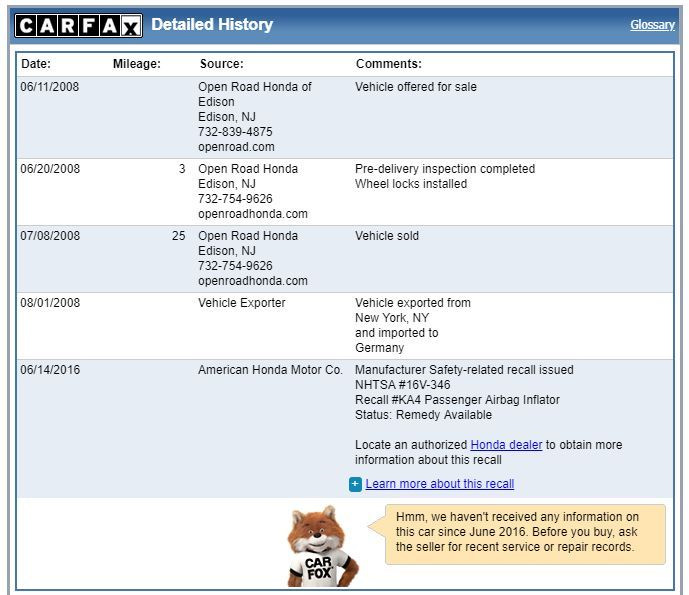Select the Detailed History heading
Image resolution: width=689 pixels, height=595 pixels.
(212, 25)
